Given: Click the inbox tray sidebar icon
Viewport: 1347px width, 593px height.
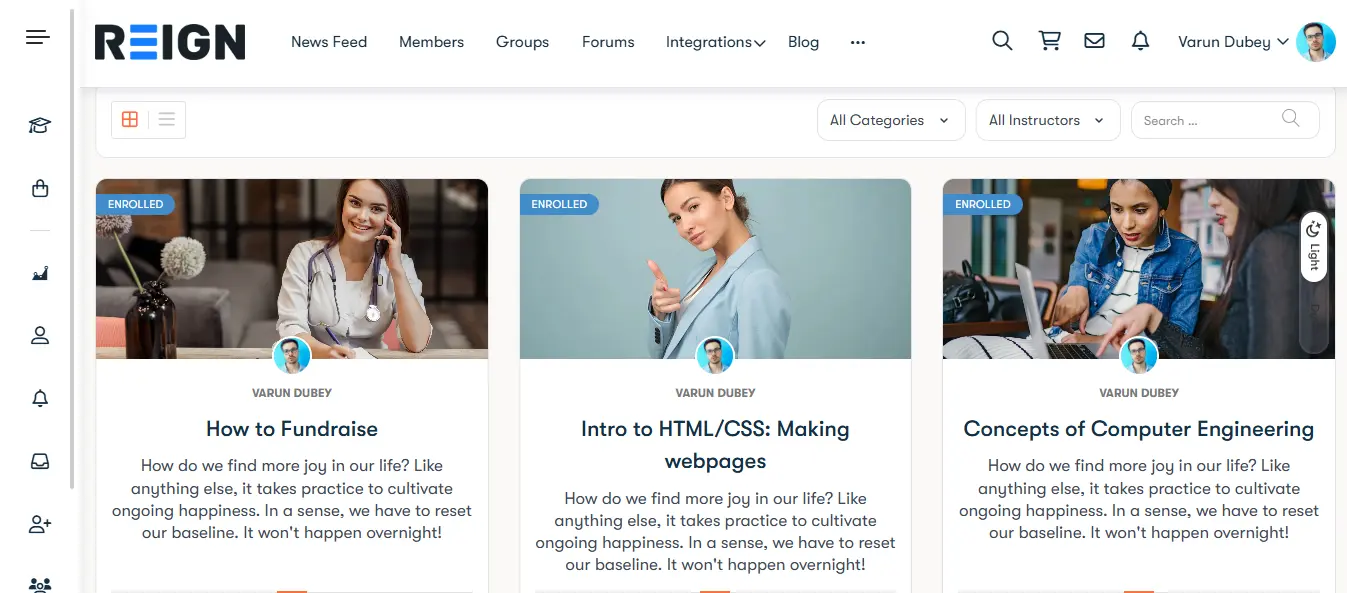Looking at the screenshot, I should pyautogui.click(x=40, y=461).
